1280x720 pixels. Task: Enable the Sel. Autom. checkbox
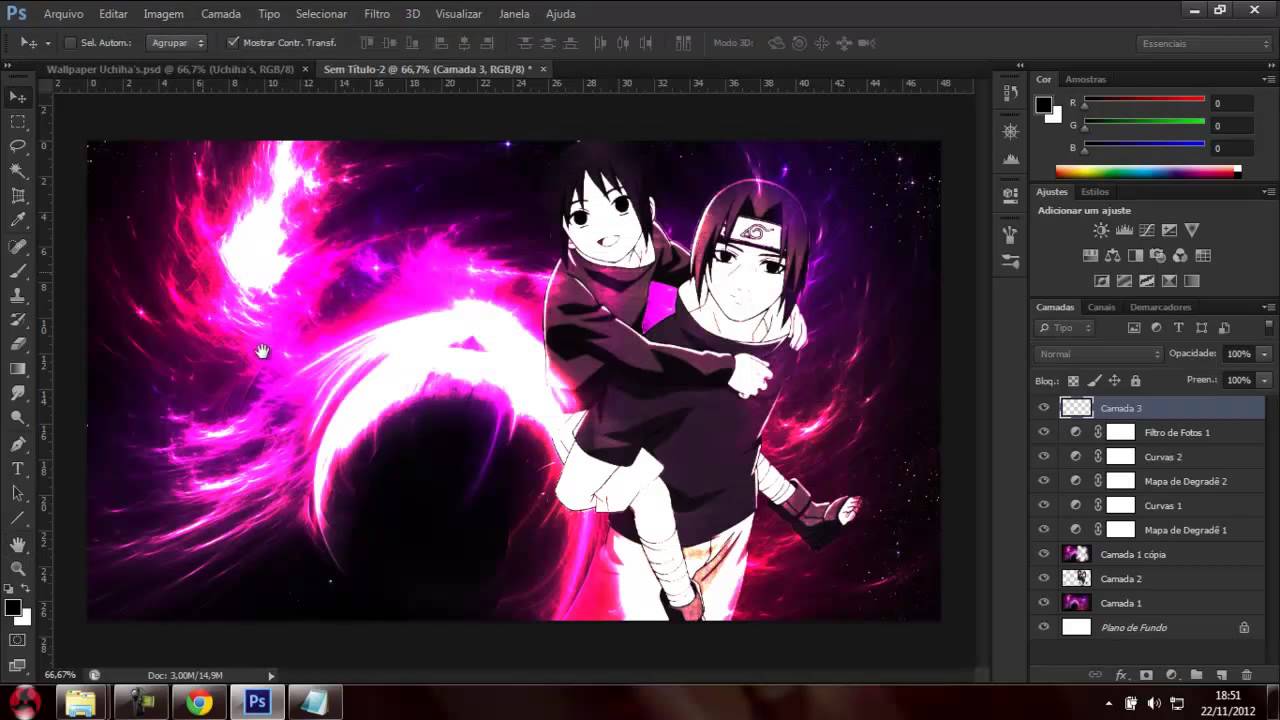[70, 43]
